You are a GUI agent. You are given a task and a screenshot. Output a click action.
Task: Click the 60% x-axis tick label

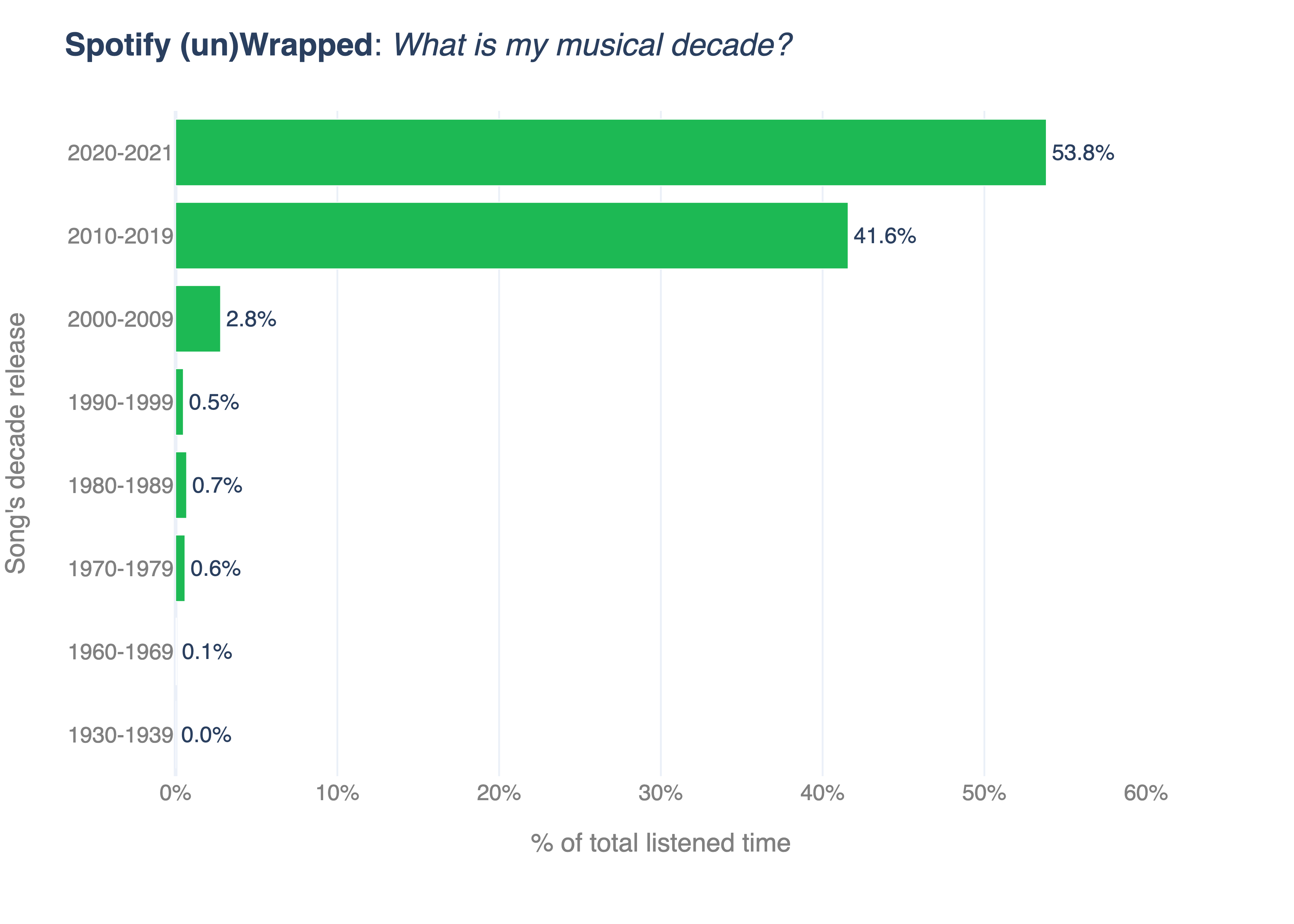pyautogui.click(x=1145, y=793)
